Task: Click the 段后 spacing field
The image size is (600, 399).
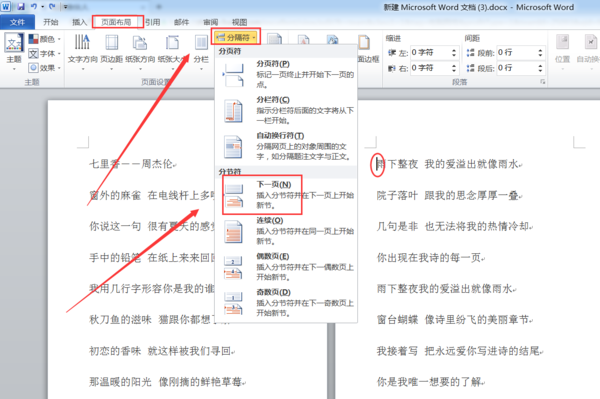Action: (x=517, y=68)
